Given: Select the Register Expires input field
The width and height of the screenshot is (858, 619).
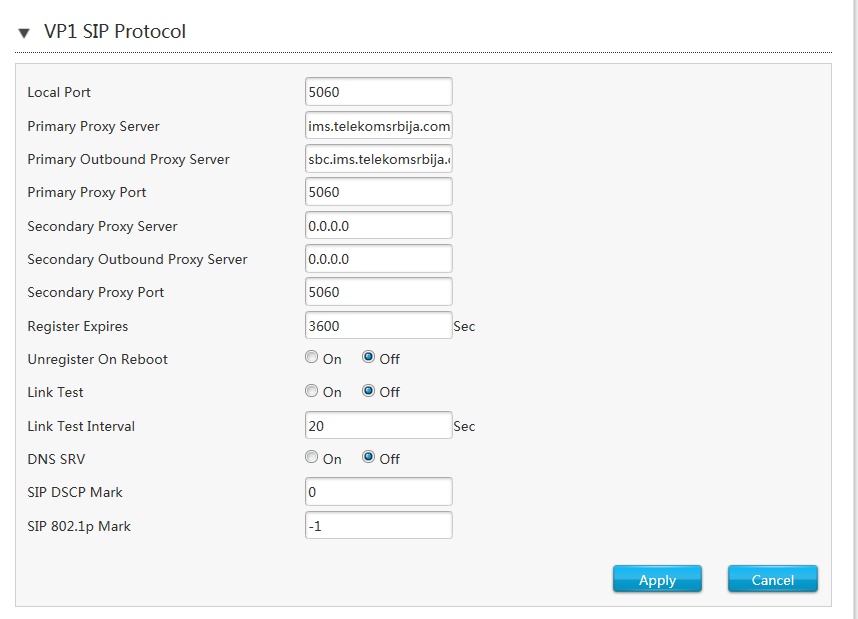Looking at the screenshot, I should pyautogui.click(x=378, y=326).
